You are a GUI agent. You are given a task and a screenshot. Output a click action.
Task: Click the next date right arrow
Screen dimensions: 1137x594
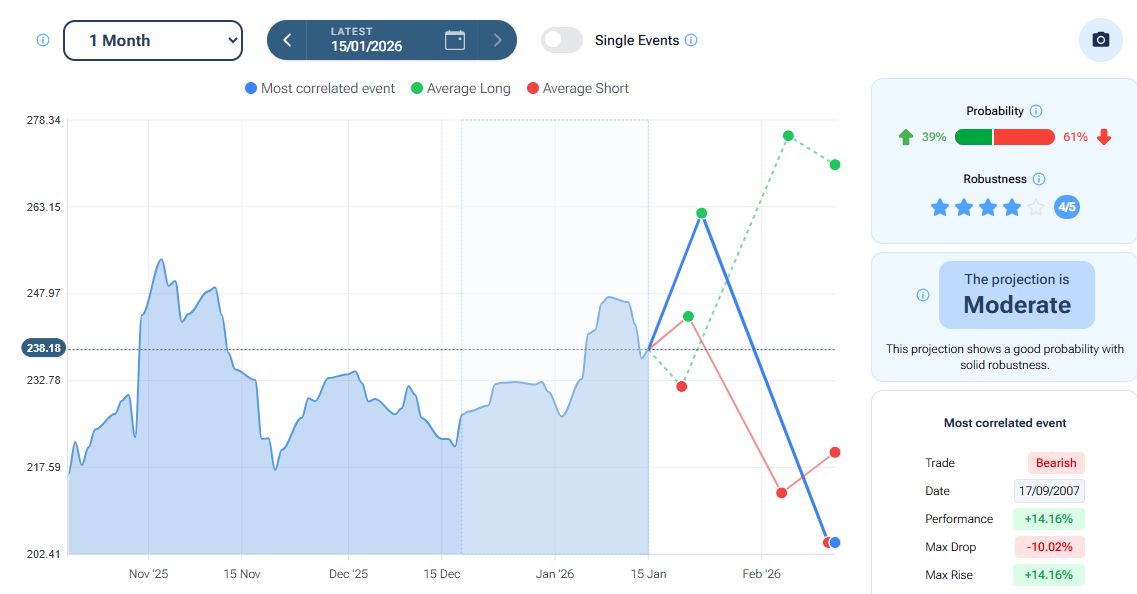coord(498,40)
